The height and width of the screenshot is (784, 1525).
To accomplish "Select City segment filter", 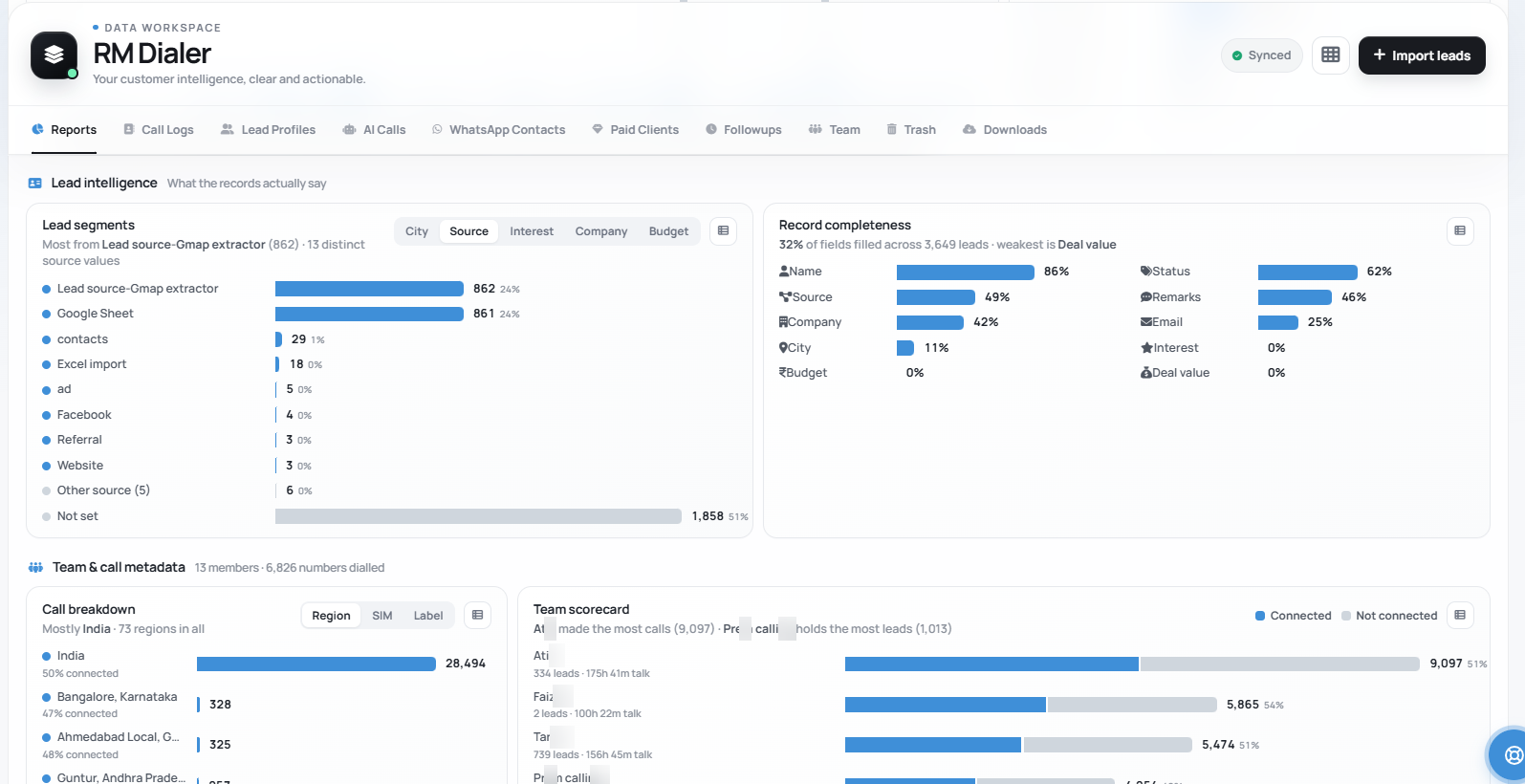I will (x=417, y=231).
